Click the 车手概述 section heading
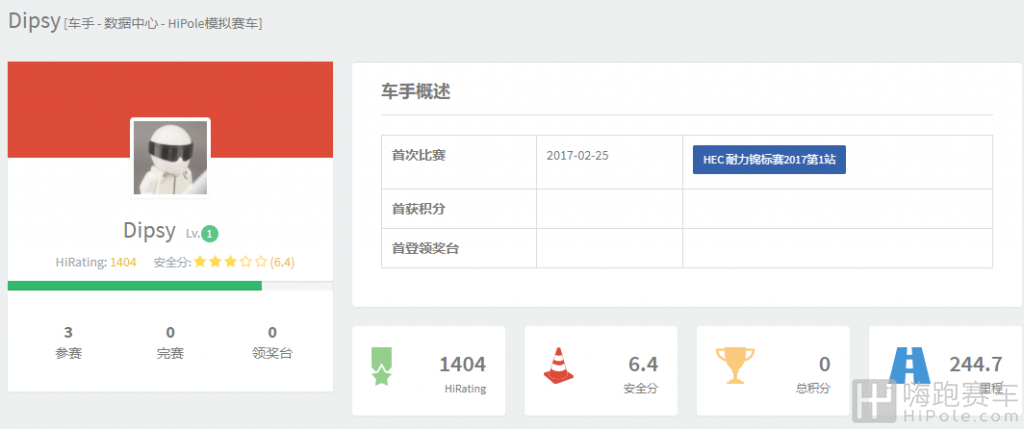Image resolution: width=1024 pixels, height=429 pixels. 415,91
